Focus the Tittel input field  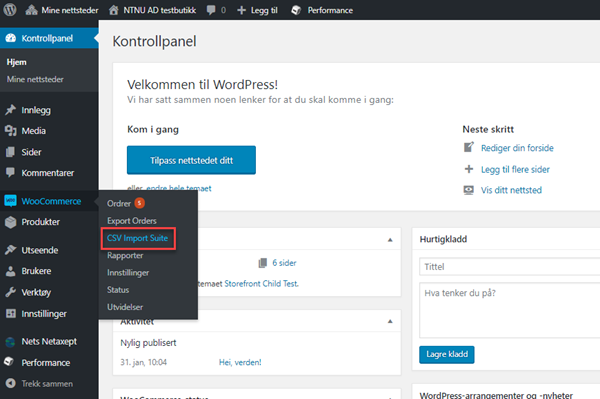click(x=510, y=267)
